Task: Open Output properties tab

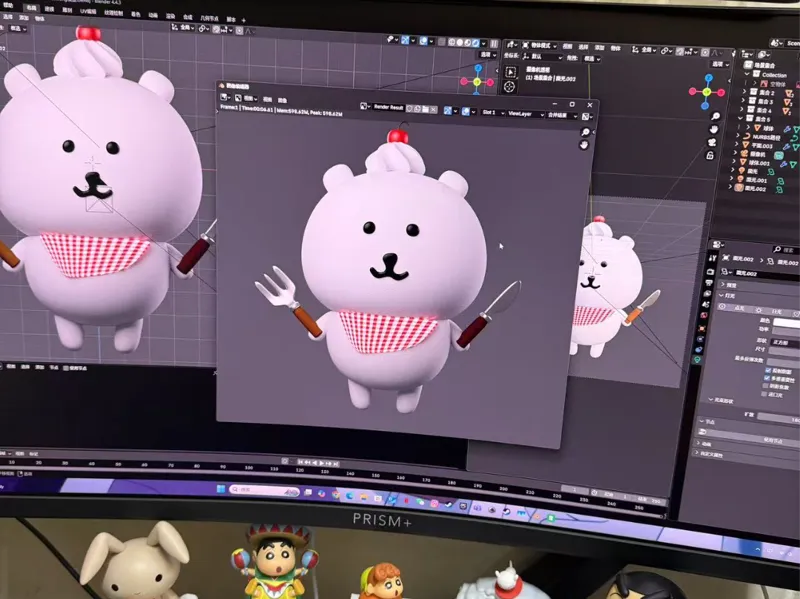Action: pos(709,283)
